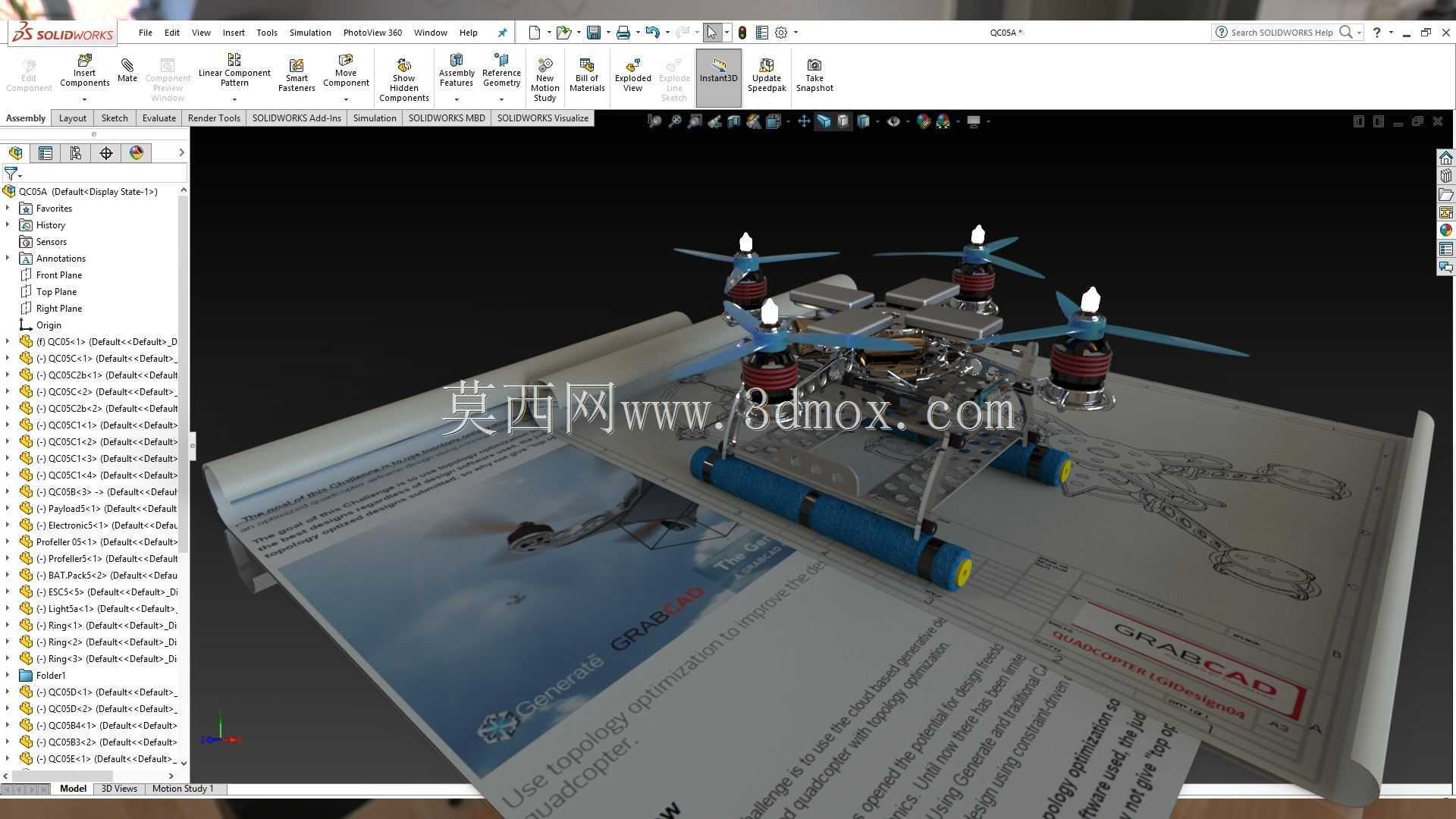This screenshot has width=1456, height=819.
Task: Select the Mate tool
Action: point(127,69)
